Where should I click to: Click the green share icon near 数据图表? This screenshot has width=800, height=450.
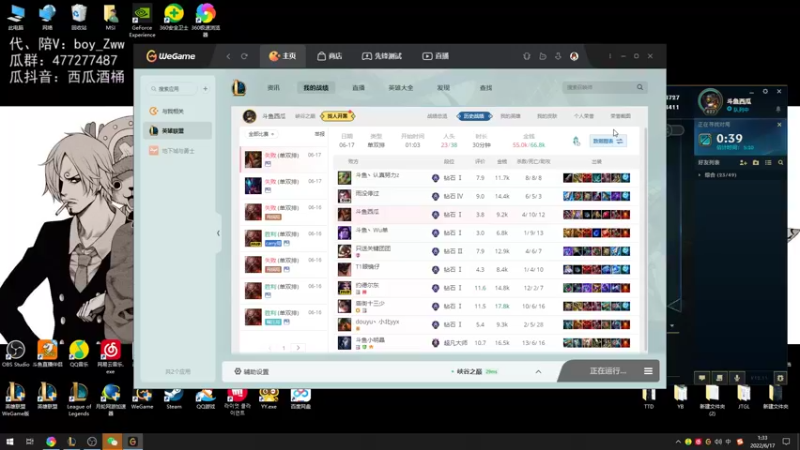[x=577, y=141]
